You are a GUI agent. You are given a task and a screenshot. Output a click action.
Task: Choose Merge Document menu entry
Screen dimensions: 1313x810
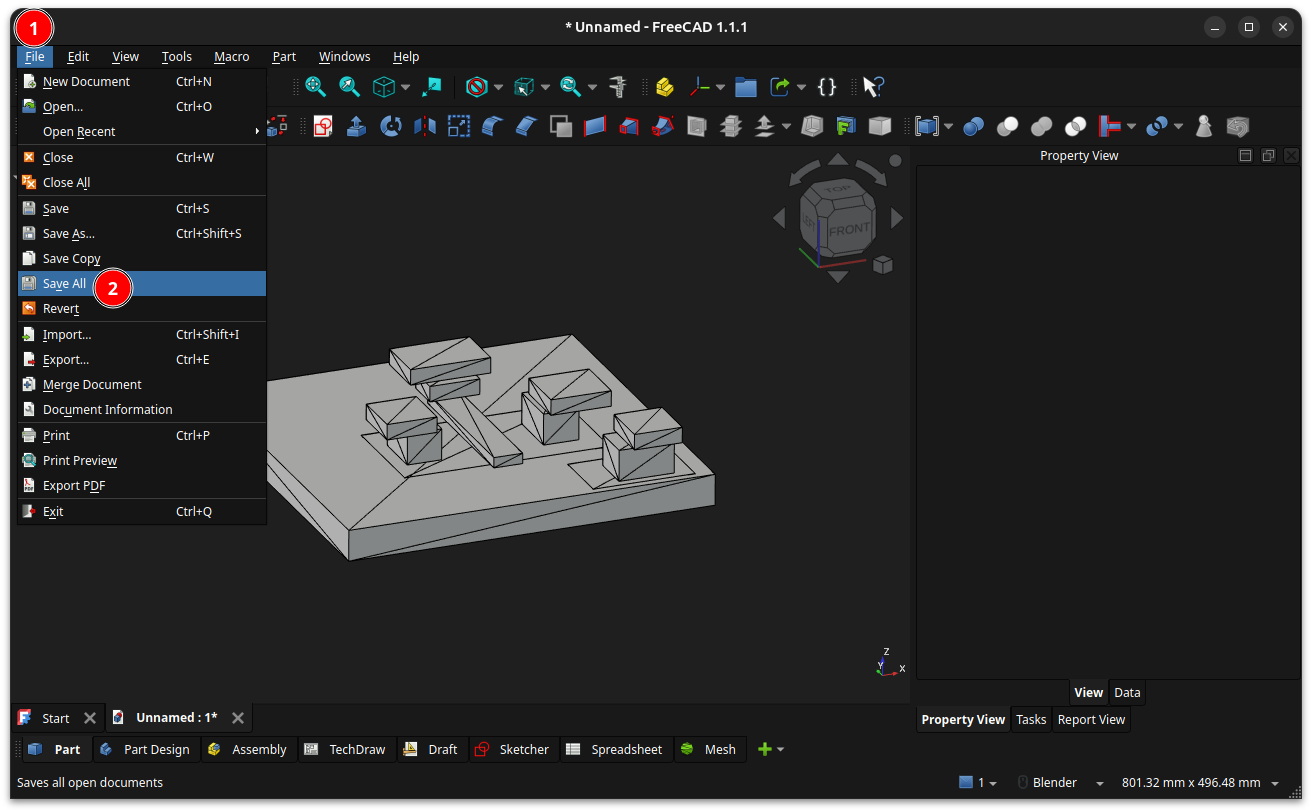click(142, 385)
